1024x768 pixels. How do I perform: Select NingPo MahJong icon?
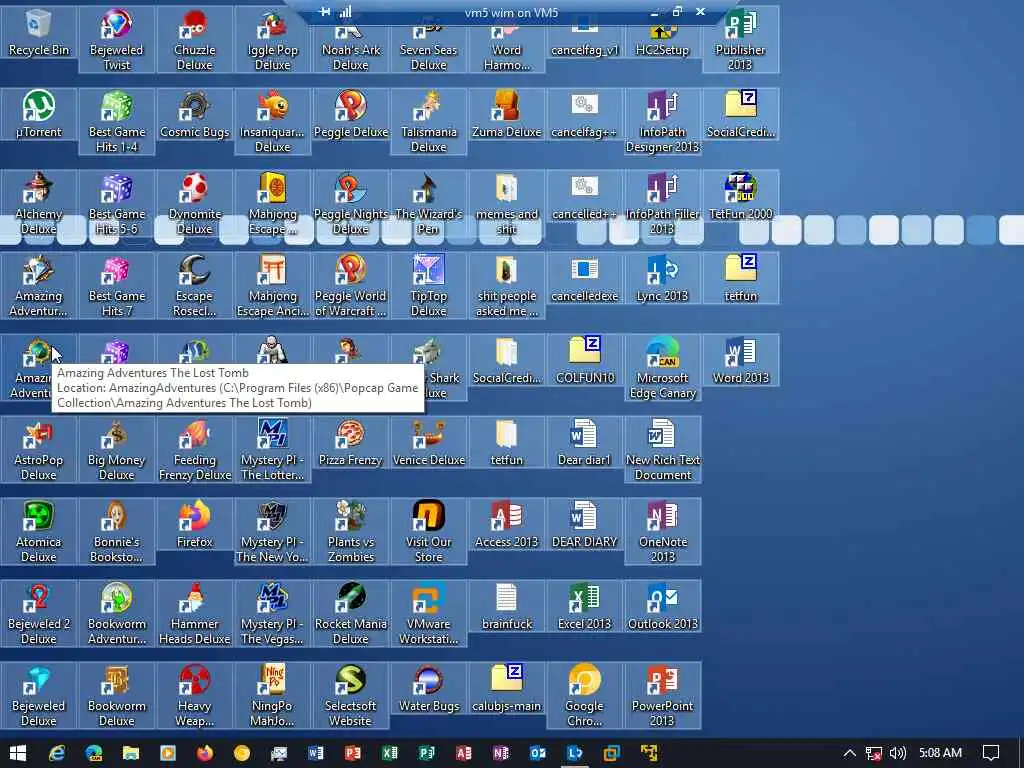[272, 696]
